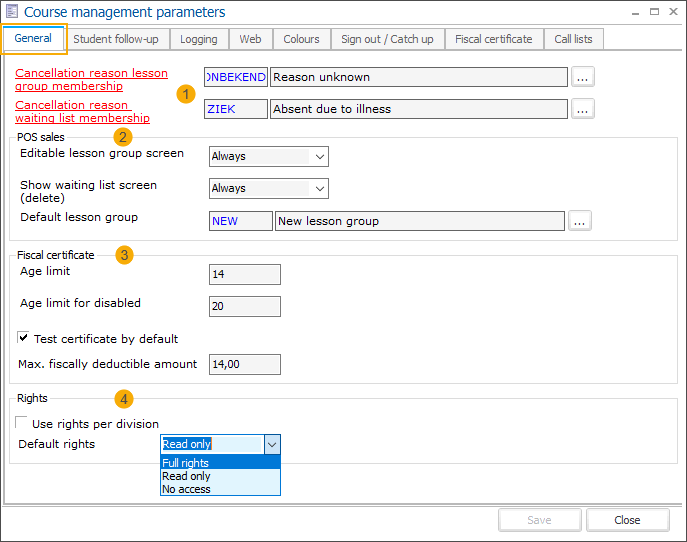The image size is (687, 542).
Task: Click the Age limit input field
Action: (x=245, y=275)
